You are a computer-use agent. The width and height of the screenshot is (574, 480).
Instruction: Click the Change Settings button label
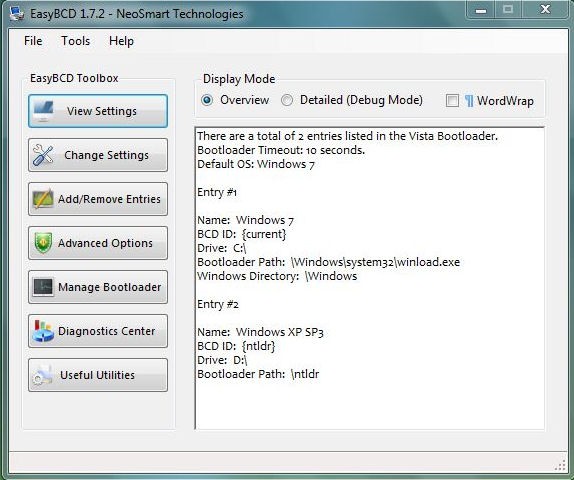(107, 155)
